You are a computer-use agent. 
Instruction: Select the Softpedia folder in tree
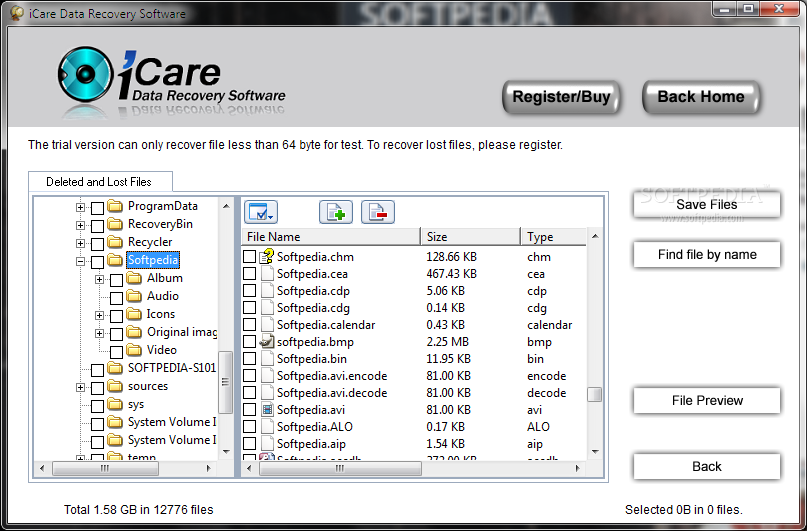click(x=153, y=260)
